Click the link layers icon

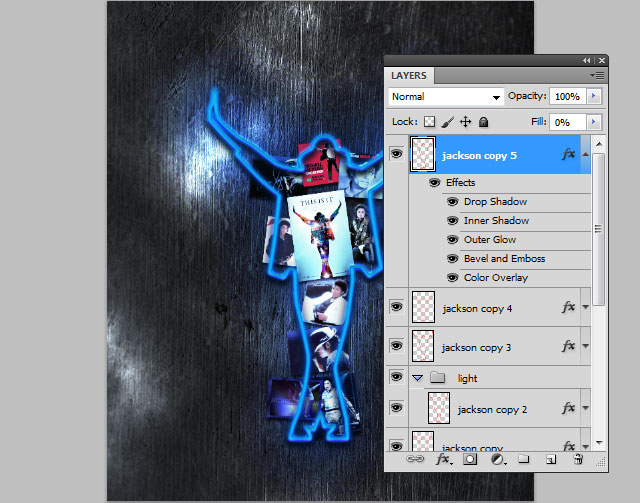415,459
